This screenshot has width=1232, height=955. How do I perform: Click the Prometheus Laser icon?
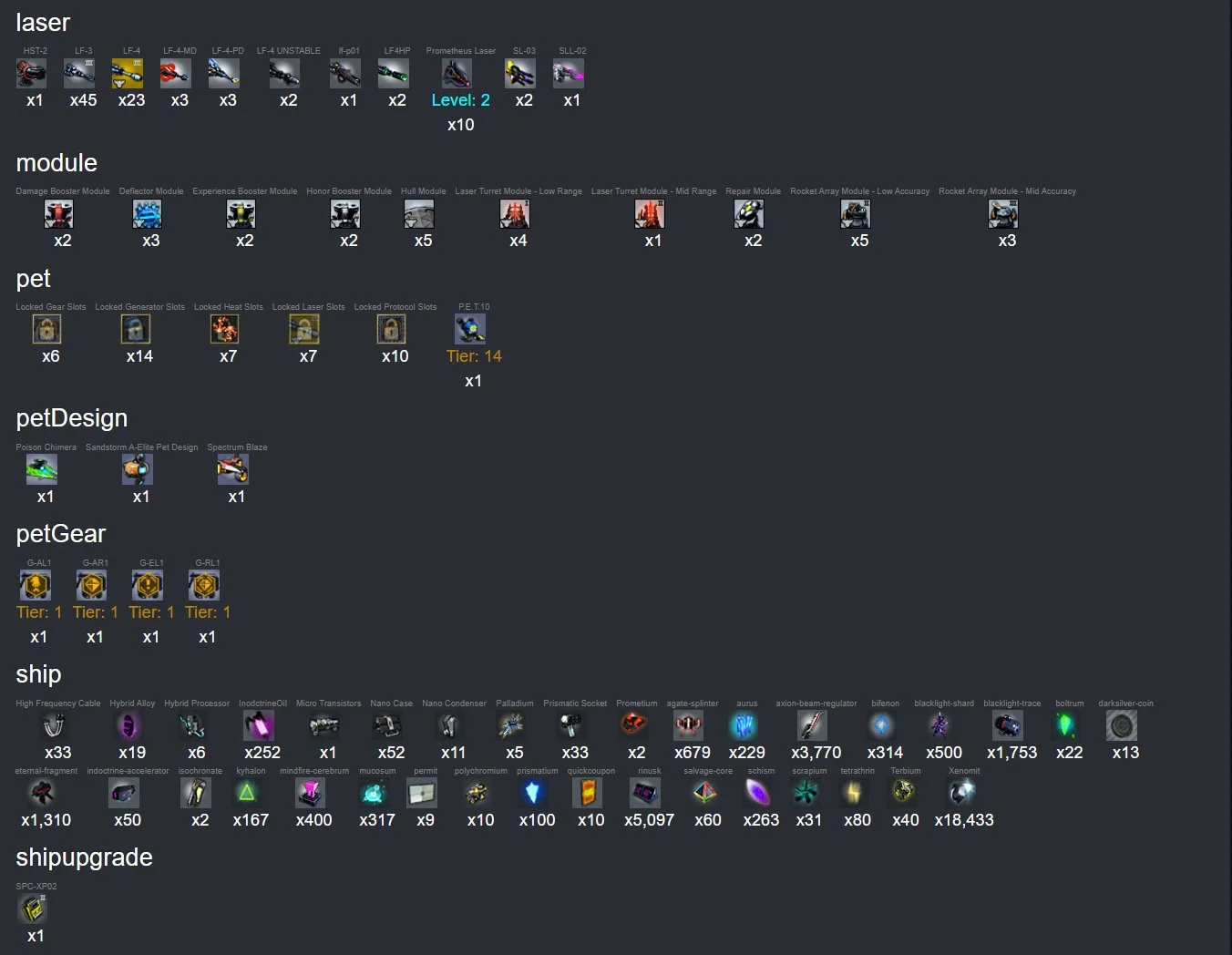click(x=457, y=73)
